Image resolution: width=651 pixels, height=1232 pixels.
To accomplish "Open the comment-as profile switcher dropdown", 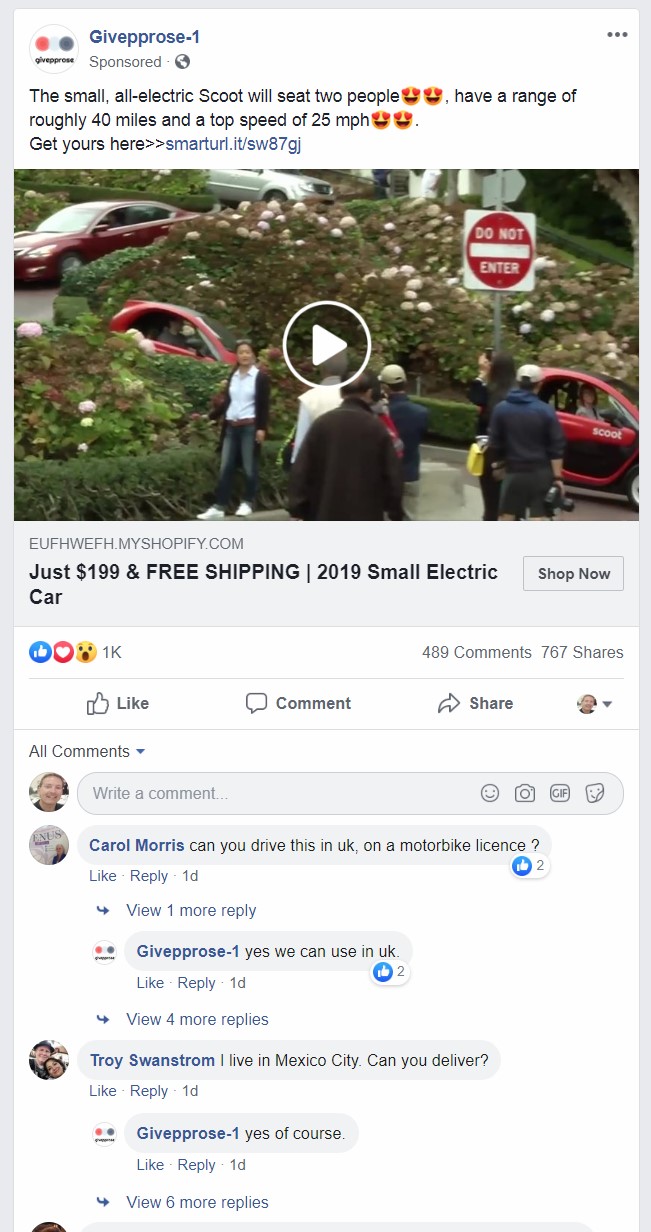I will click(x=594, y=704).
